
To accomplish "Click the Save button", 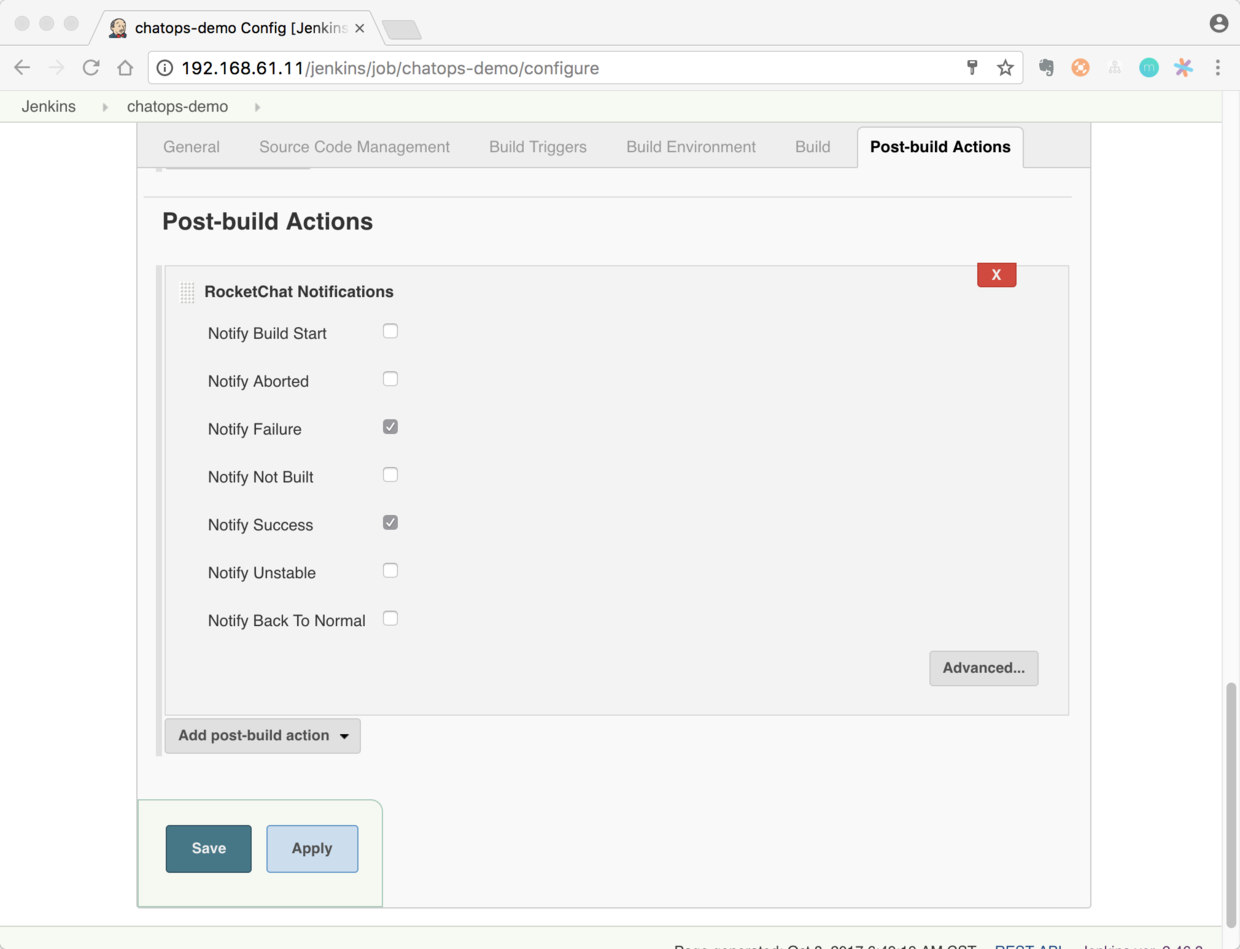I will point(208,848).
